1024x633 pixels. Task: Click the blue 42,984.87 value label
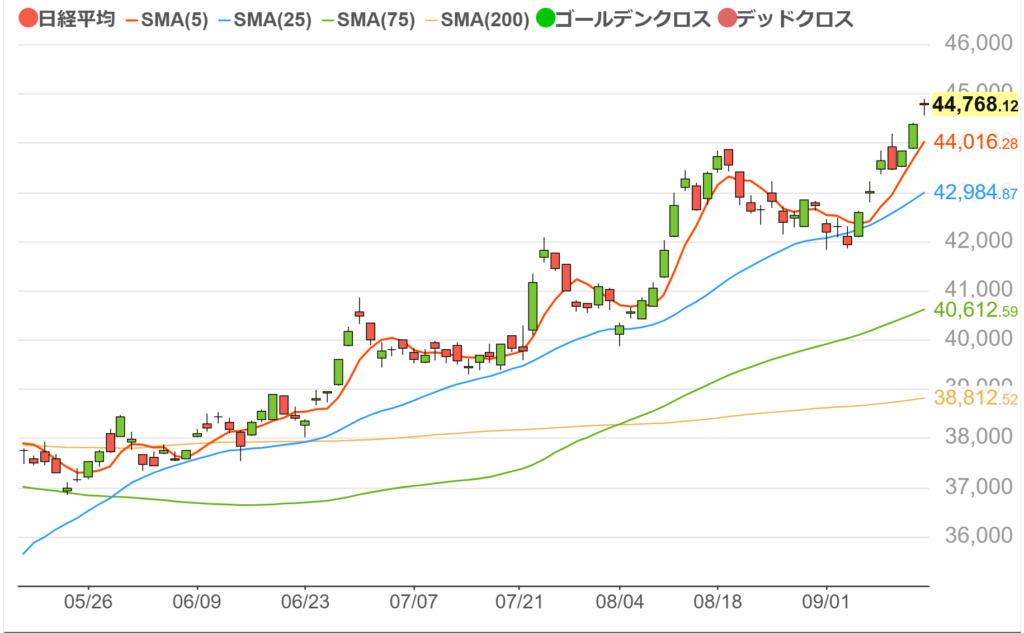(x=974, y=193)
